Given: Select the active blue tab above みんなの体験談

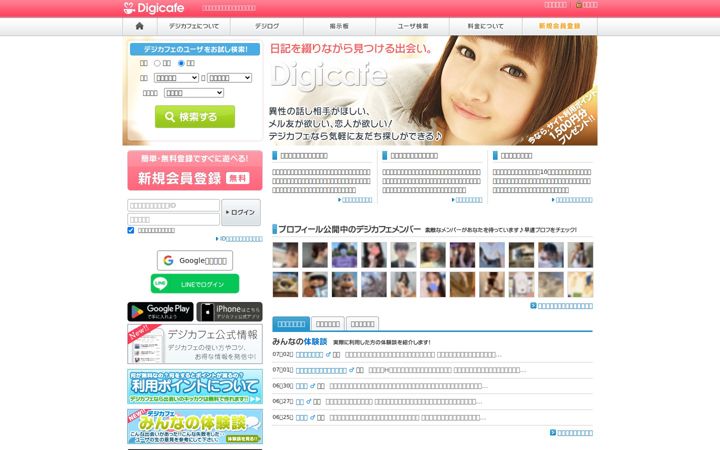Looking at the screenshot, I should point(291,324).
